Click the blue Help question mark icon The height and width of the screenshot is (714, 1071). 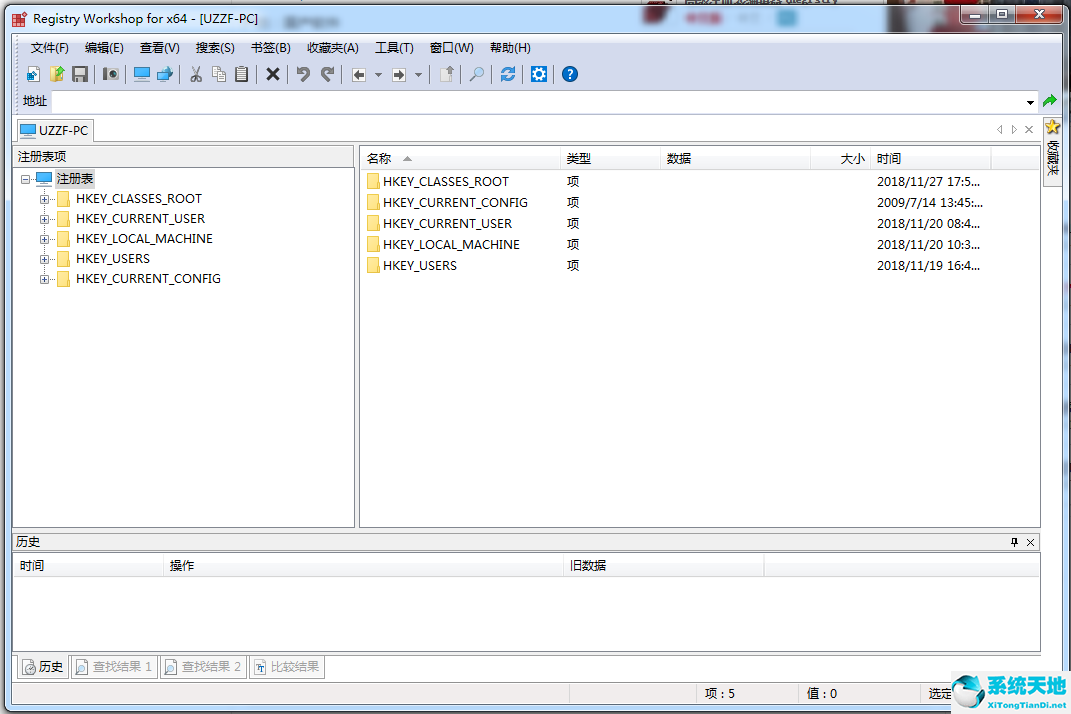coord(570,74)
